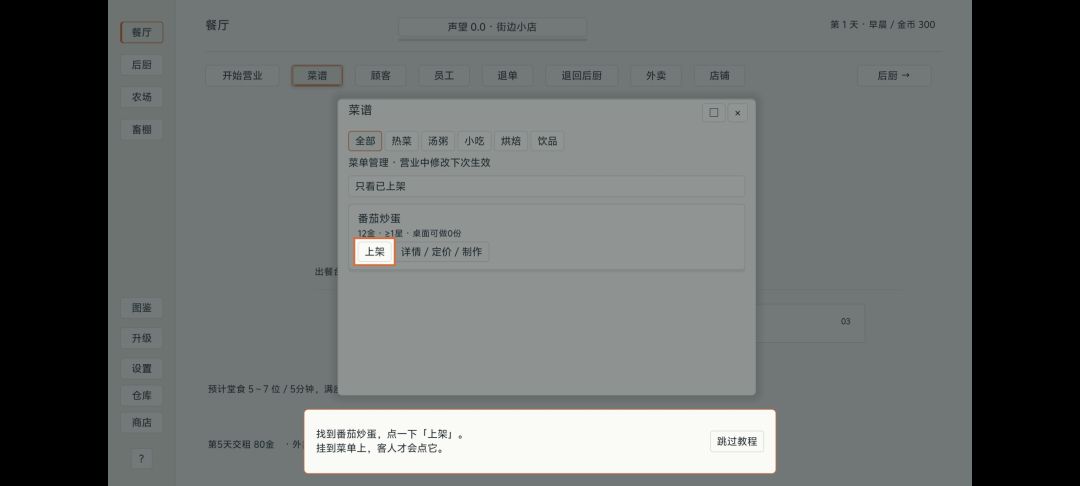
Task: Open 详情 / 定价 / 制作 for 番茄炒蛋
Action: click(x=442, y=252)
